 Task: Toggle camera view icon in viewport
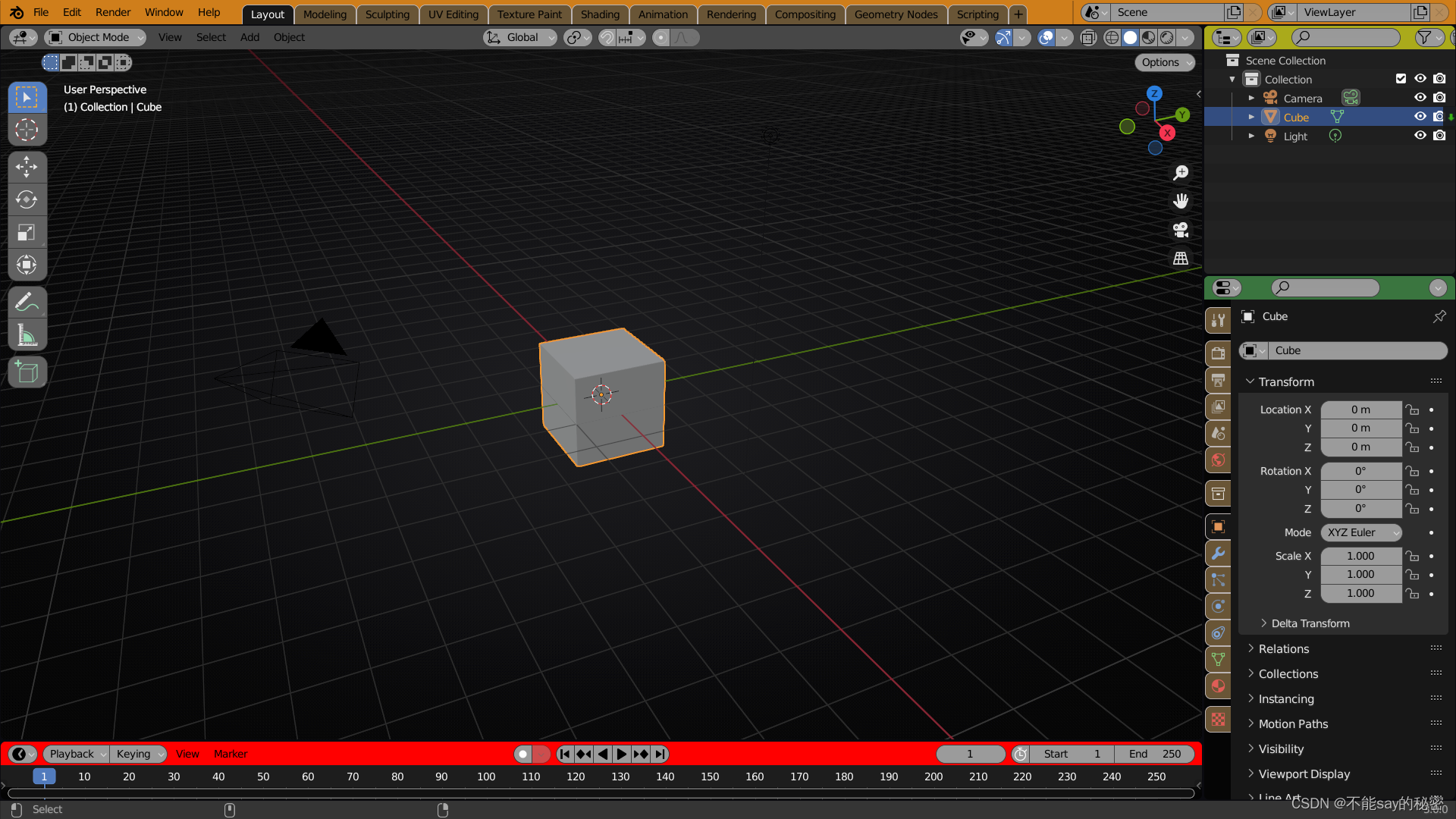point(1181,230)
